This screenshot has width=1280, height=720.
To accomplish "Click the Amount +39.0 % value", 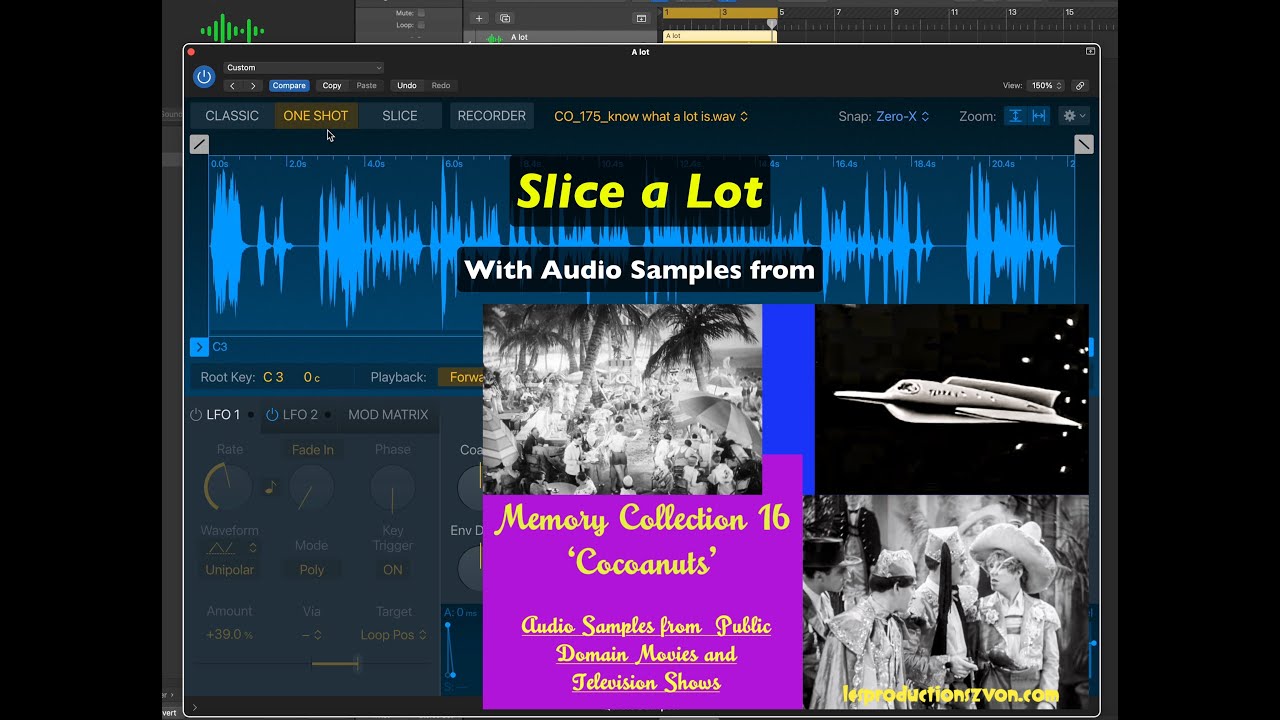I will [229, 635].
